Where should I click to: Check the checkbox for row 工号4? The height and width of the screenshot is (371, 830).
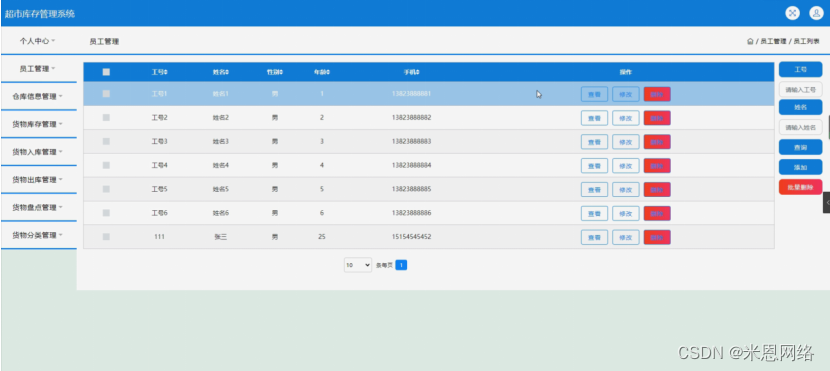pyautogui.click(x=106, y=165)
